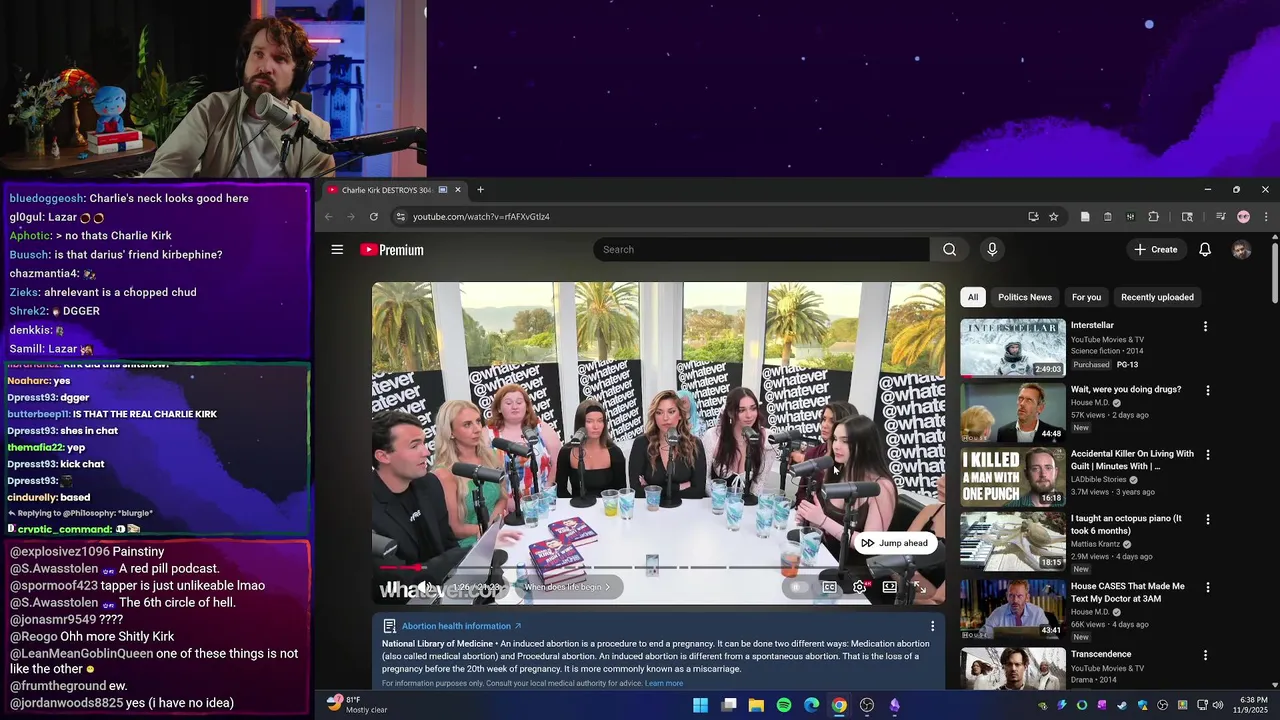Open Spotify from taskbar
Screen dimensions: 1280x720
click(x=784, y=705)
